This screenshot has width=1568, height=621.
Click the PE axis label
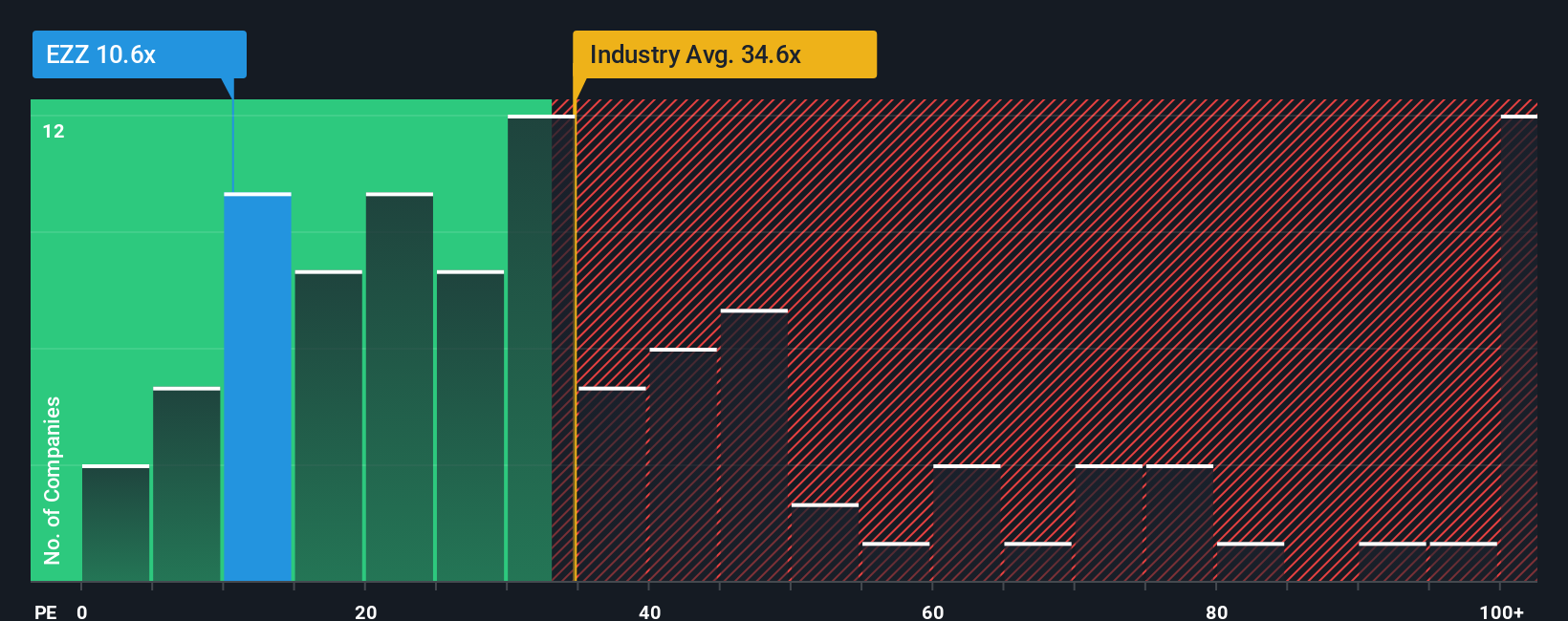[45, 611]
